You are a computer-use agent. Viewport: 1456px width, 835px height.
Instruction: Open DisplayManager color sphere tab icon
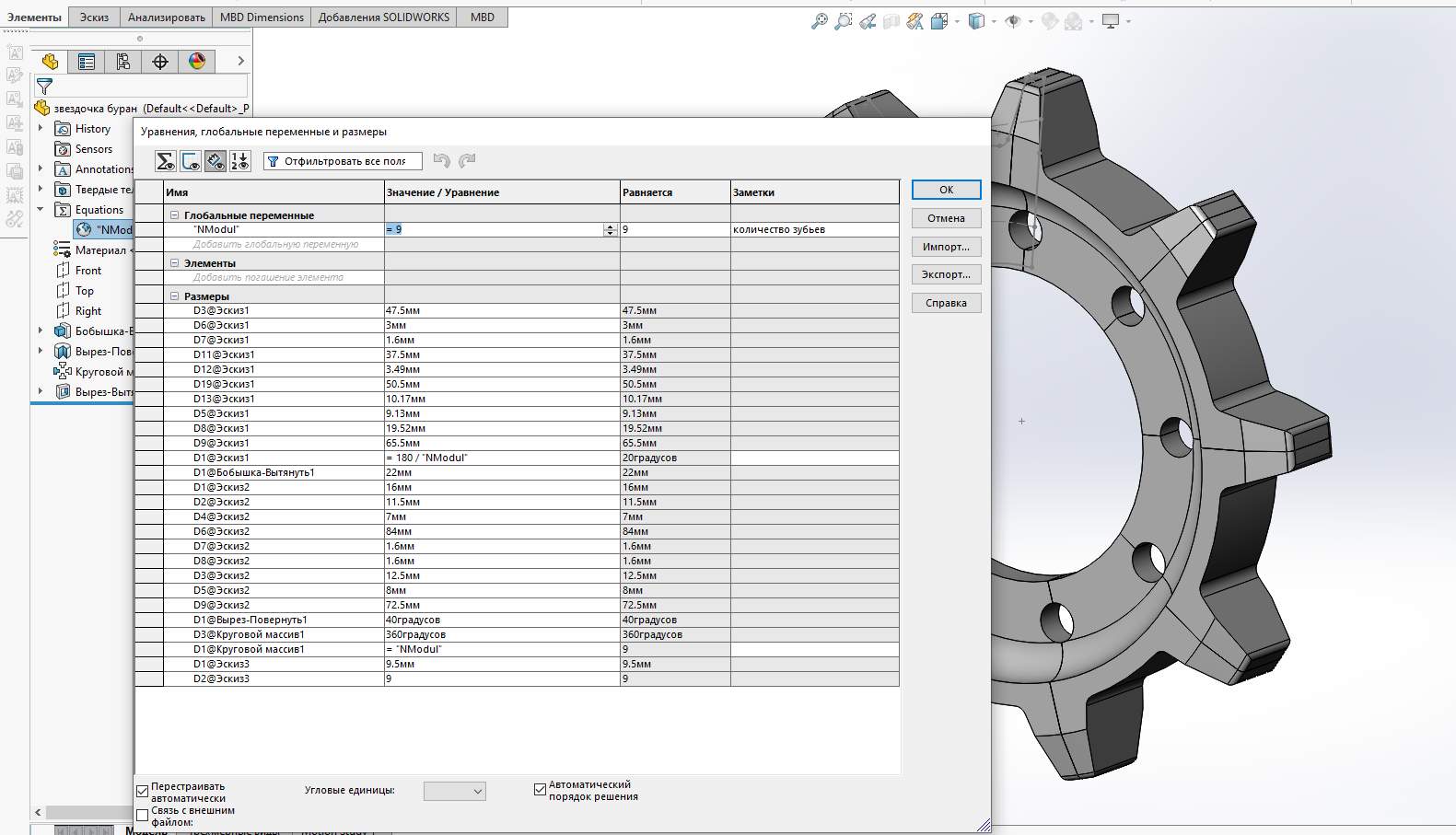click(x=197, y=62)
